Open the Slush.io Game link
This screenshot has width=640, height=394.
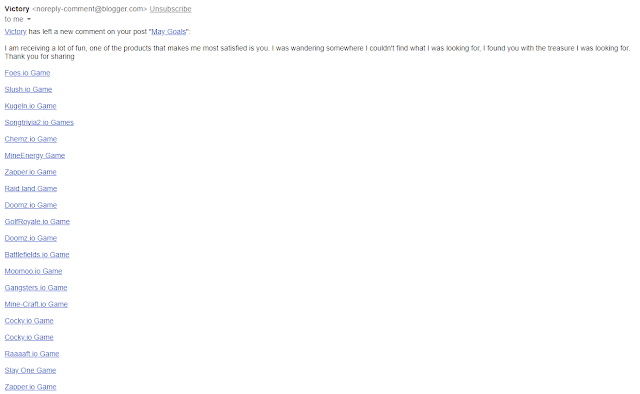point(28,89)
